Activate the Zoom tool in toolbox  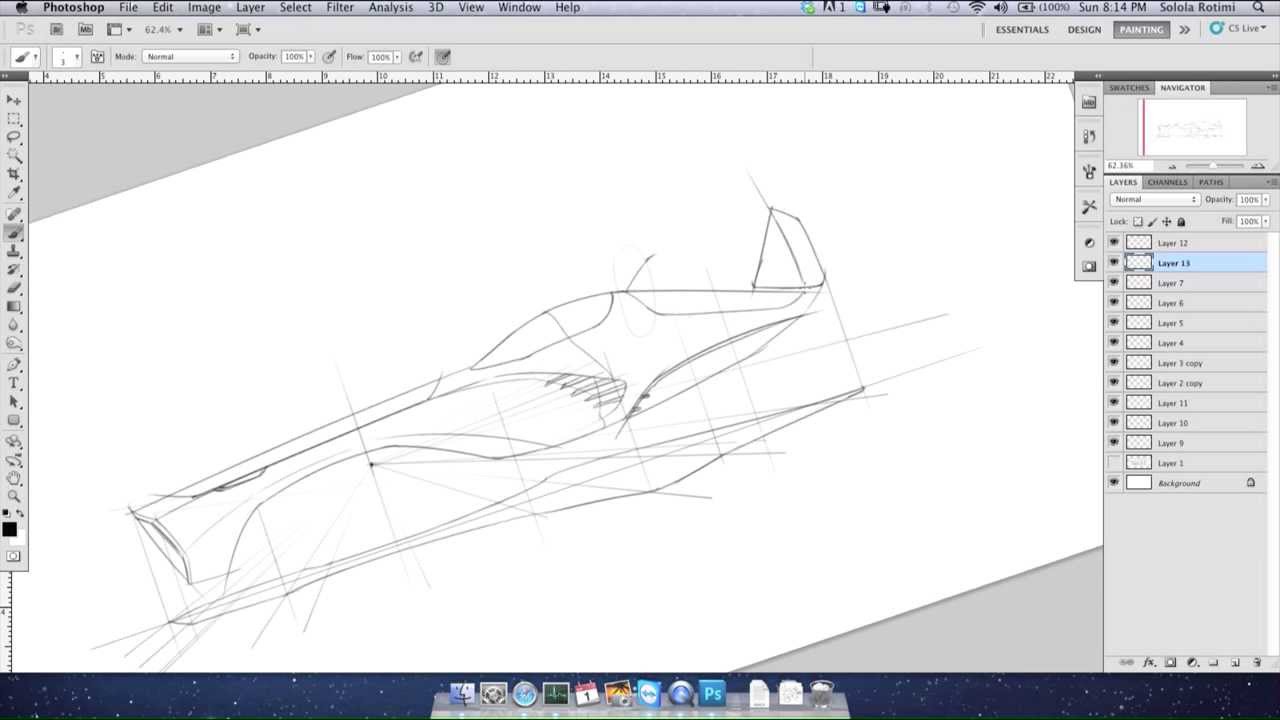click(14, 497)
